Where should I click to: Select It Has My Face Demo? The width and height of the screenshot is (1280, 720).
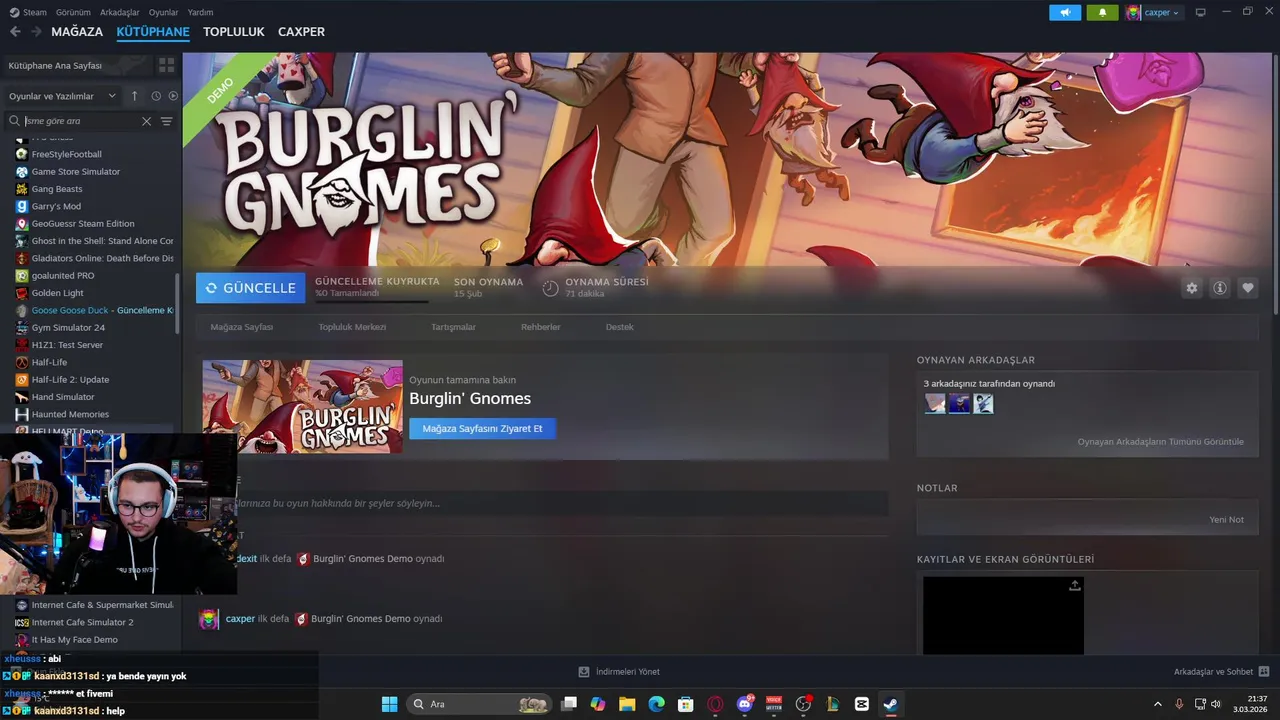coord(74,640)
